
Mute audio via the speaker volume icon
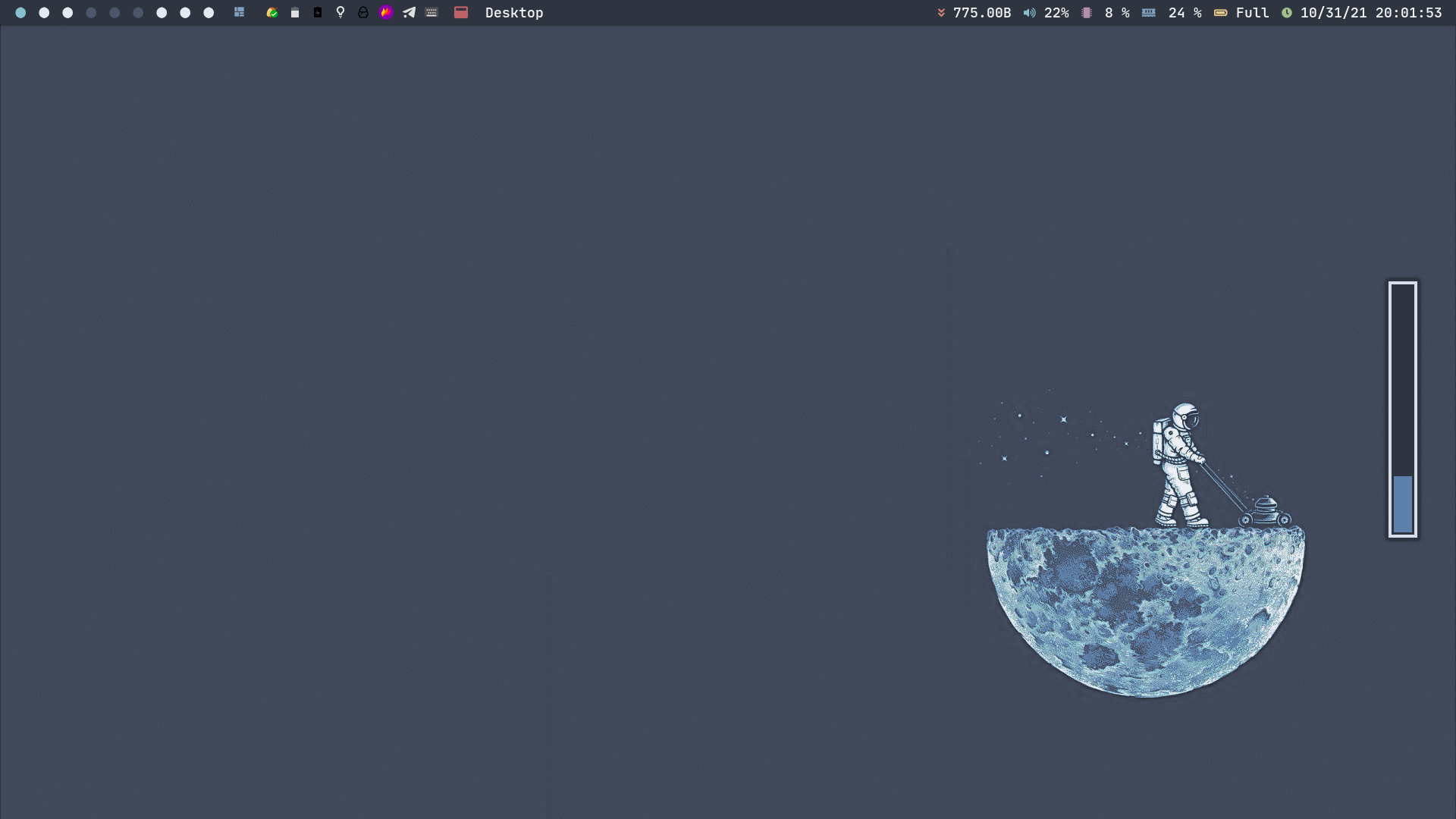pos(1029,12)
